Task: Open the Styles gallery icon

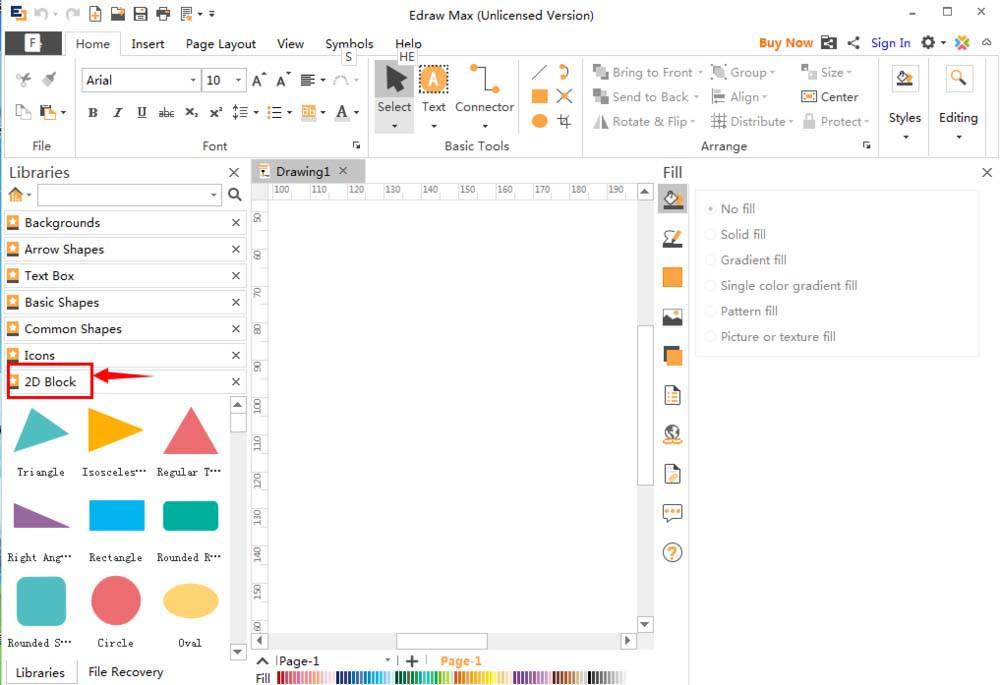Action: point(905,80)
